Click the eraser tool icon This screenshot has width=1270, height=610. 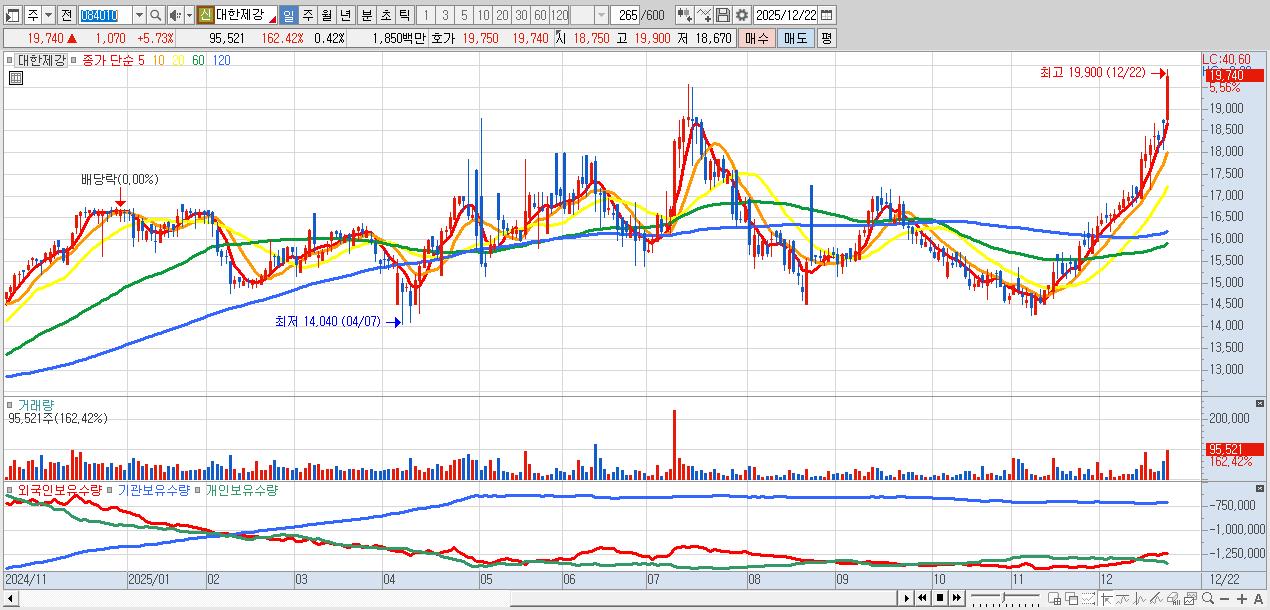1173,598
